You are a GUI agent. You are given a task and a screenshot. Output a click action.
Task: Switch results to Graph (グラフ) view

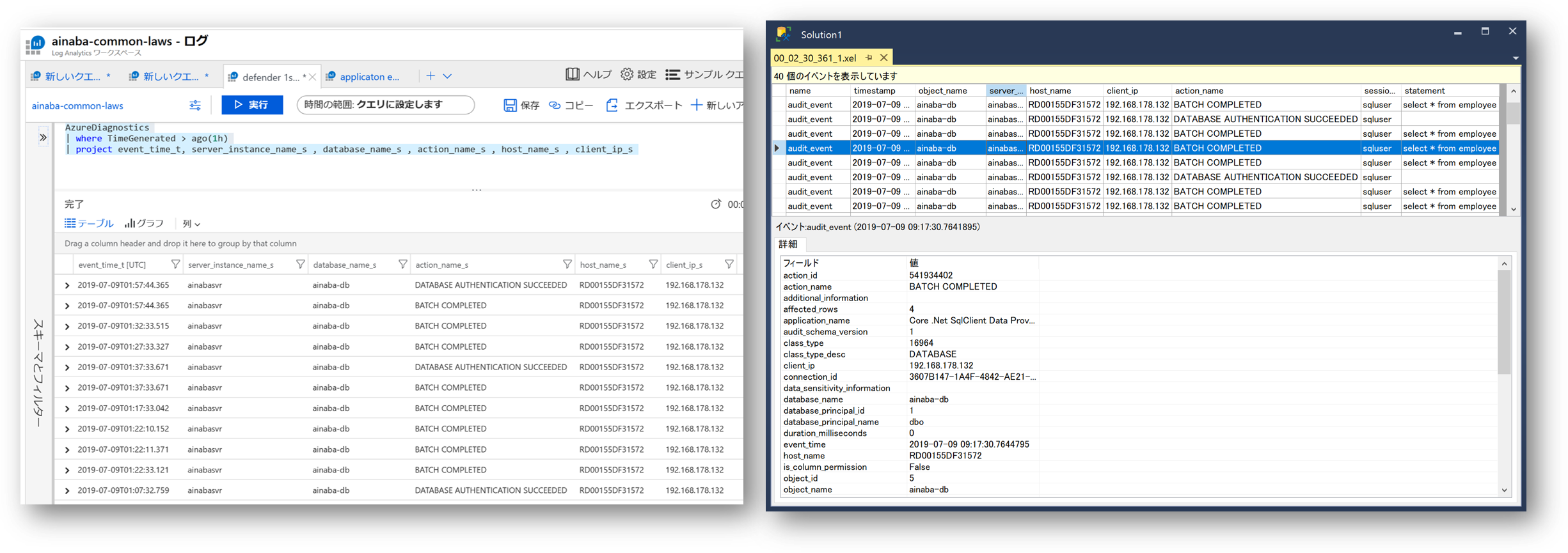coord(144,224)
